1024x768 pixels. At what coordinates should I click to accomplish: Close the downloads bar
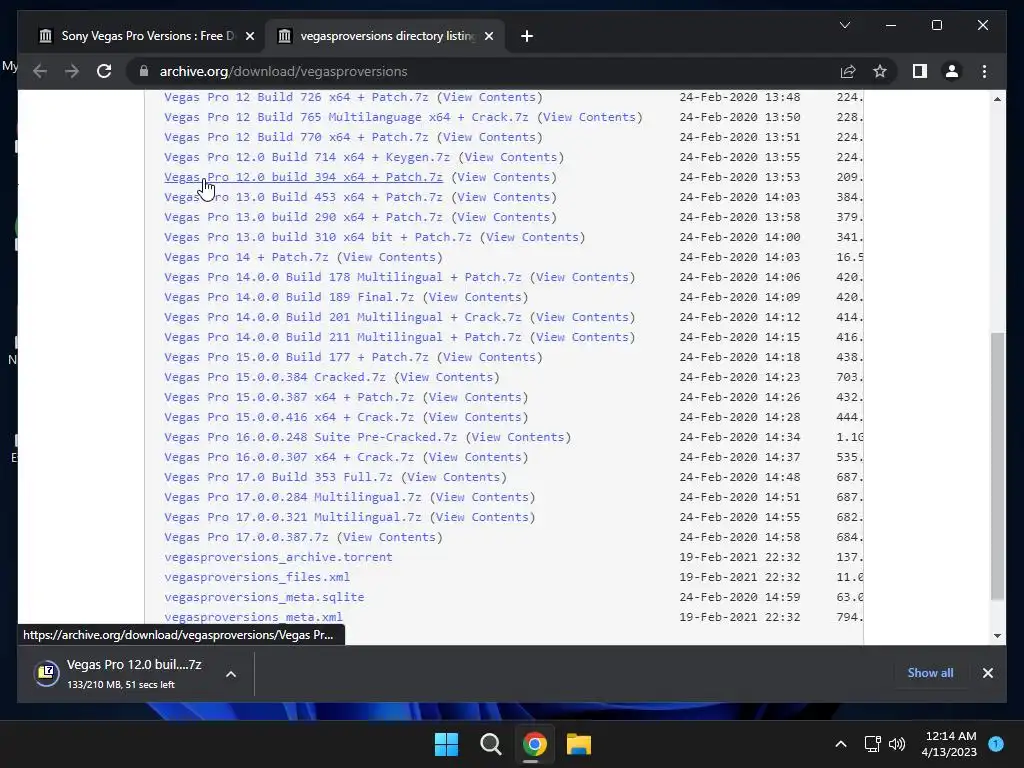(987, 673)
